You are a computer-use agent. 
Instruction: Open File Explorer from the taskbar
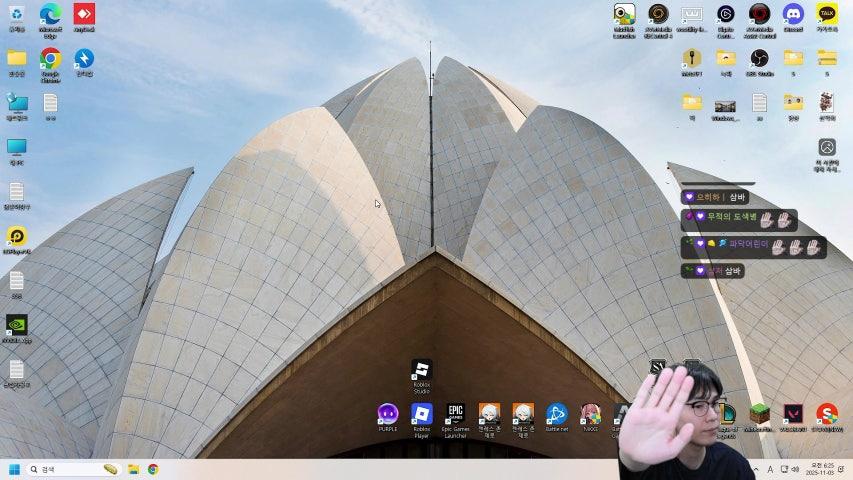(x=133, y=469)
